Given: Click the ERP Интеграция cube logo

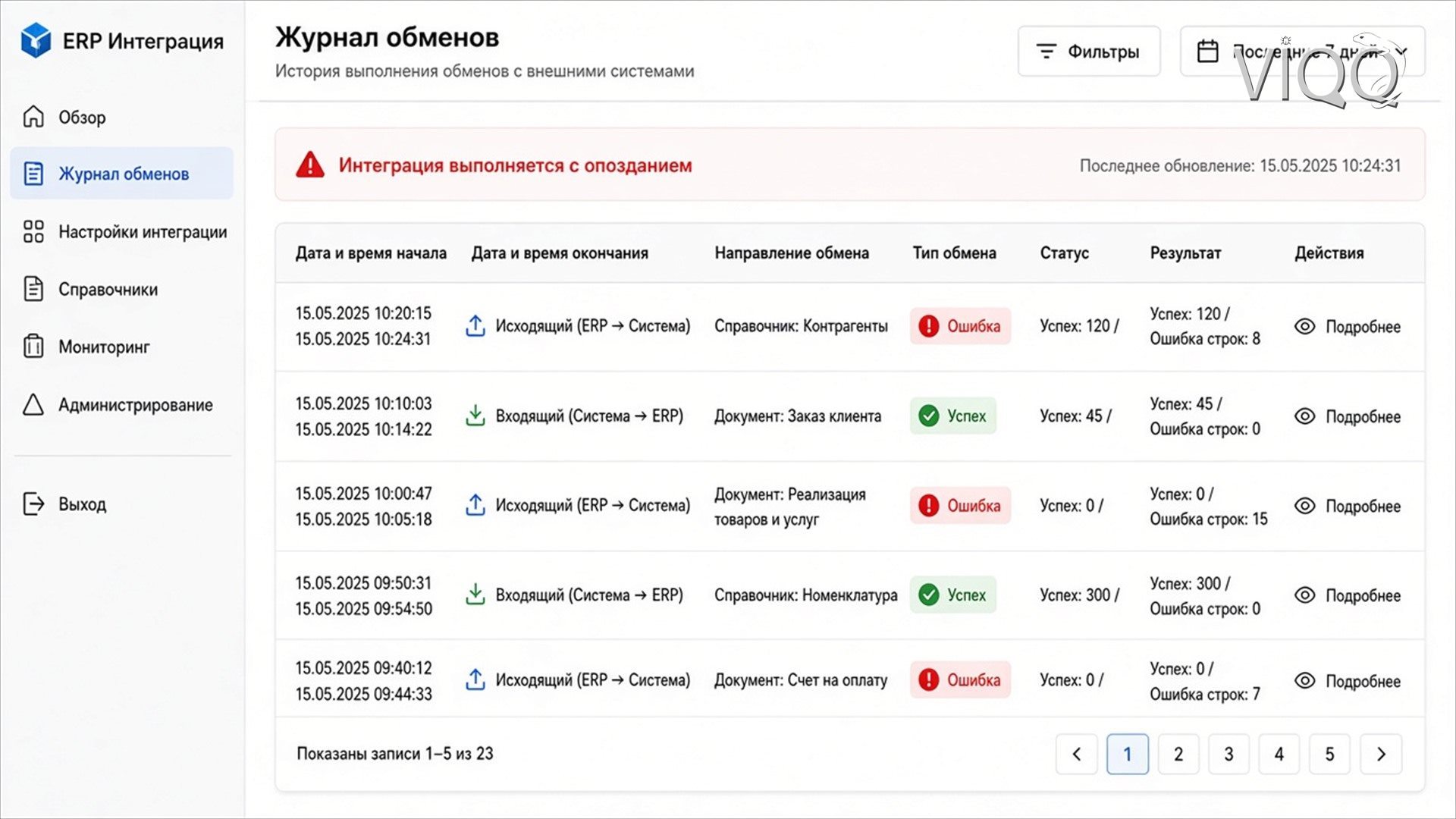Looking at the screenshot, I should (x=36, y=40).
